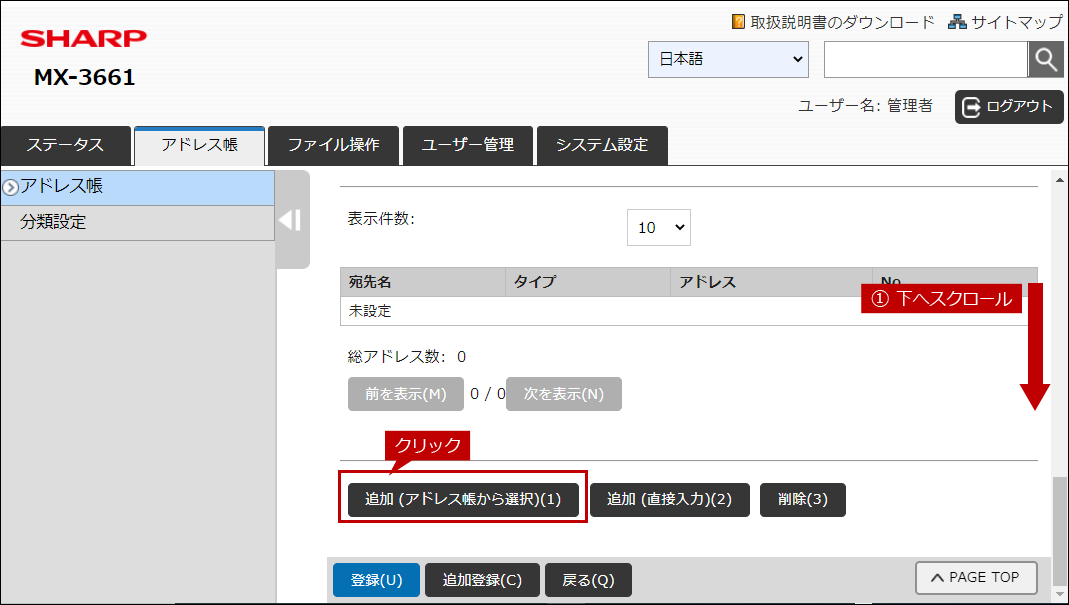Click 追加 (直接入力)(2) button

669,500
